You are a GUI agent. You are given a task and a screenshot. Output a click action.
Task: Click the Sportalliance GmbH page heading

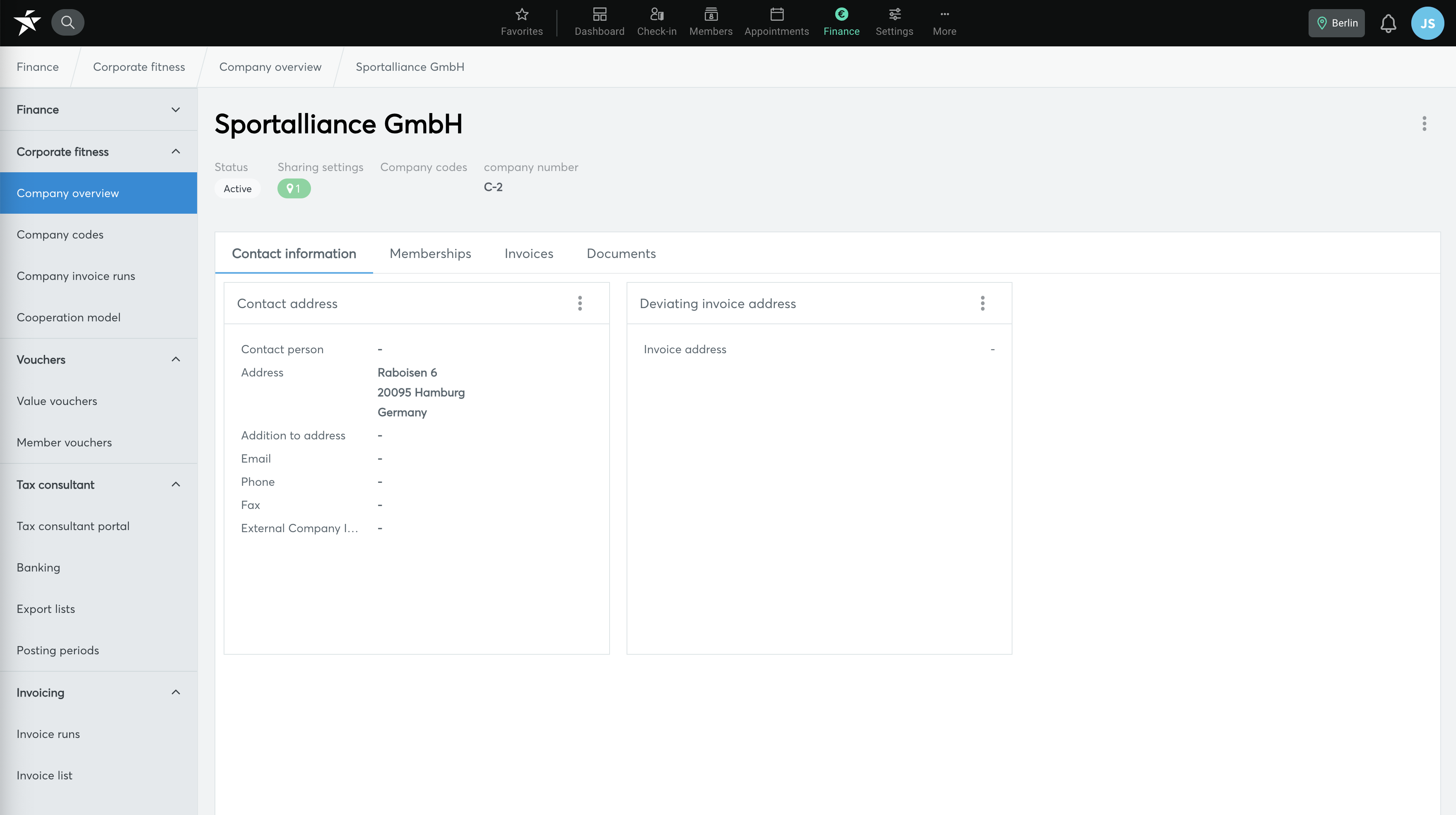[338, 124]
